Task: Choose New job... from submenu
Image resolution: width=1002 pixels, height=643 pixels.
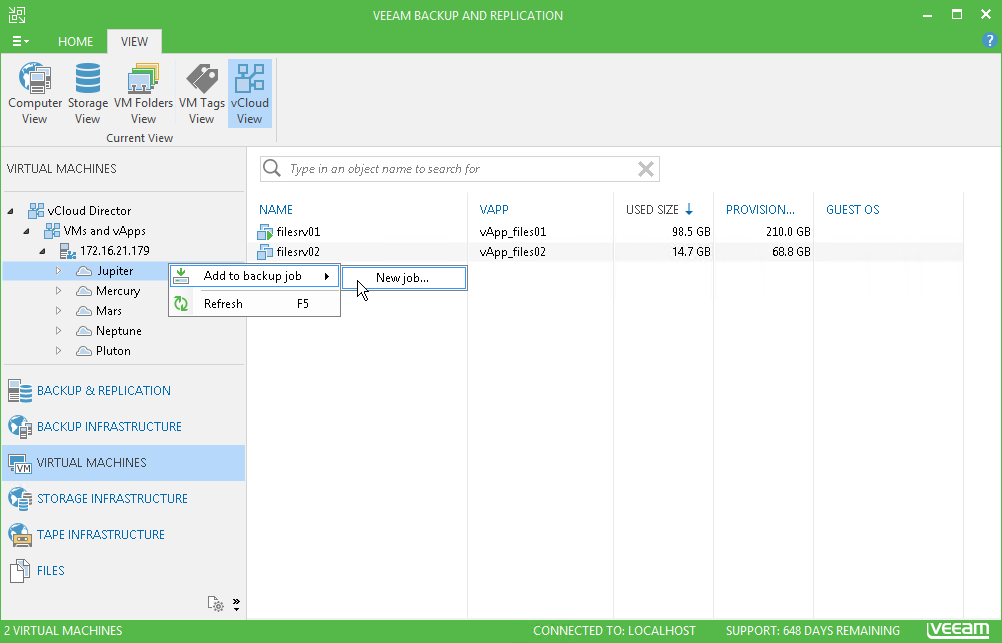Action: click(404, 278)
